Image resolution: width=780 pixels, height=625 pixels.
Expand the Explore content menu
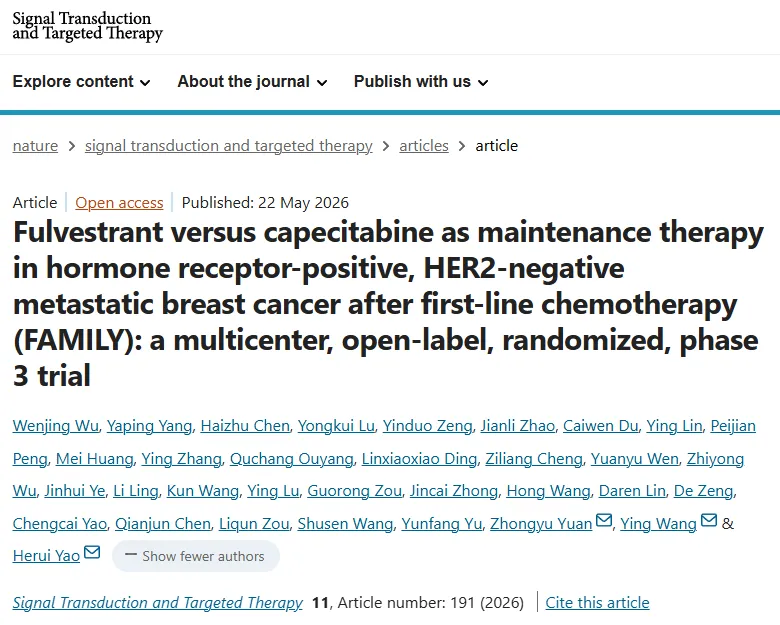pos(81,82)
